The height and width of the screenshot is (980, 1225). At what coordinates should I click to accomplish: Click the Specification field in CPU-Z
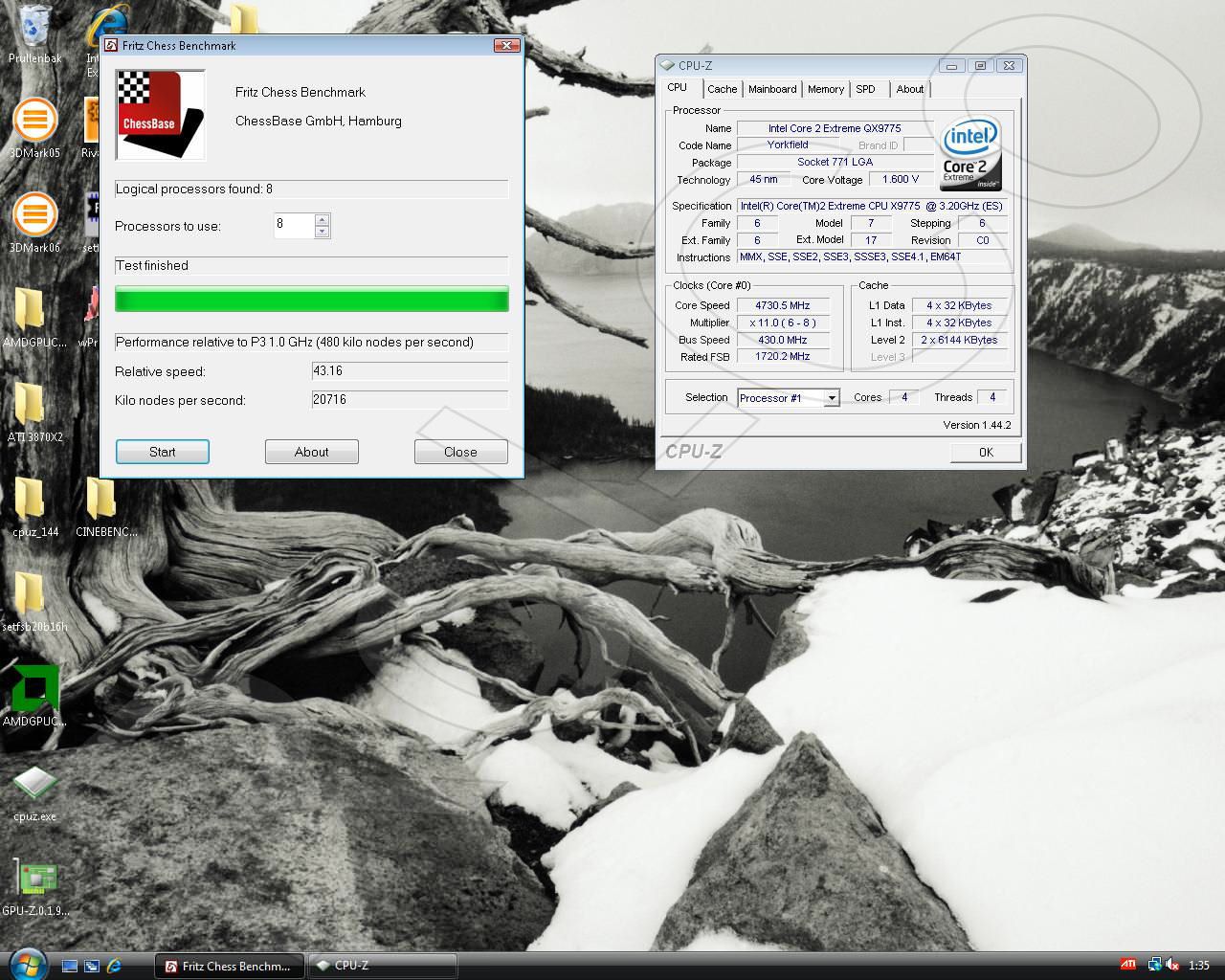click(x=872, y=206)
